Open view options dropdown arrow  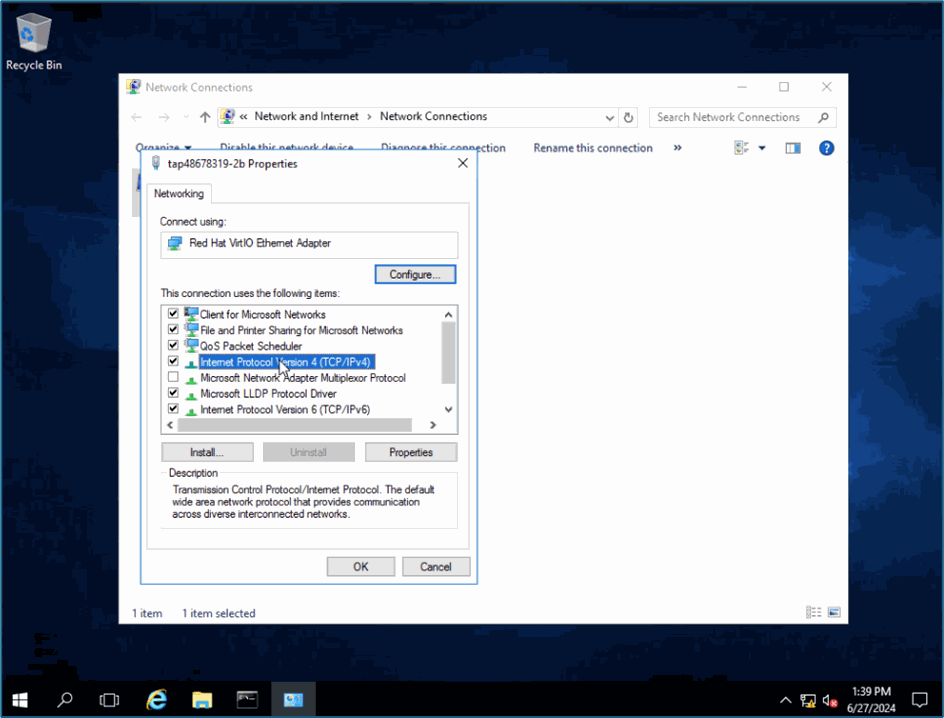coord(762,148)
